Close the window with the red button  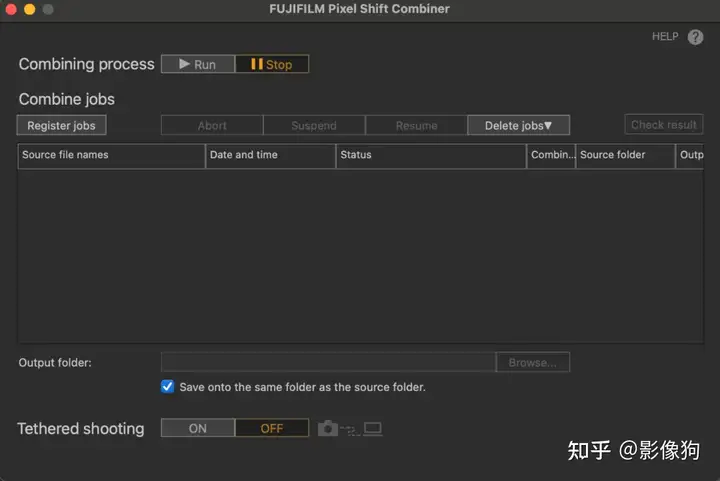tap(11, 9)
